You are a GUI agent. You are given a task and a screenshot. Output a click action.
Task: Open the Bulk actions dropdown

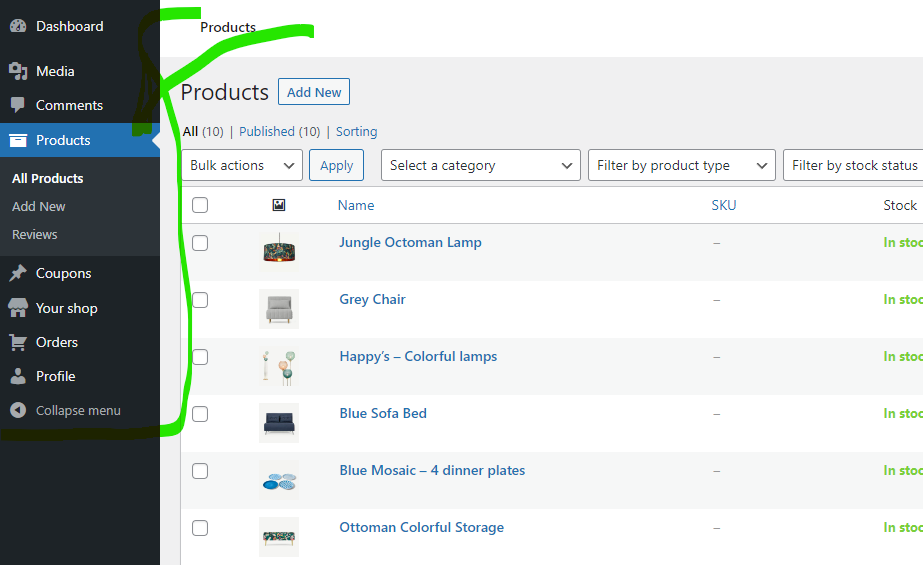pyautogui.click(x=242, y=165)
